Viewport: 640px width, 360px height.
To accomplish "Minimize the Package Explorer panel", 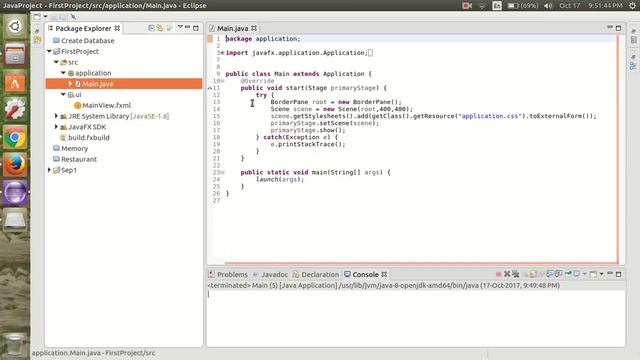I will click(187, 27).
